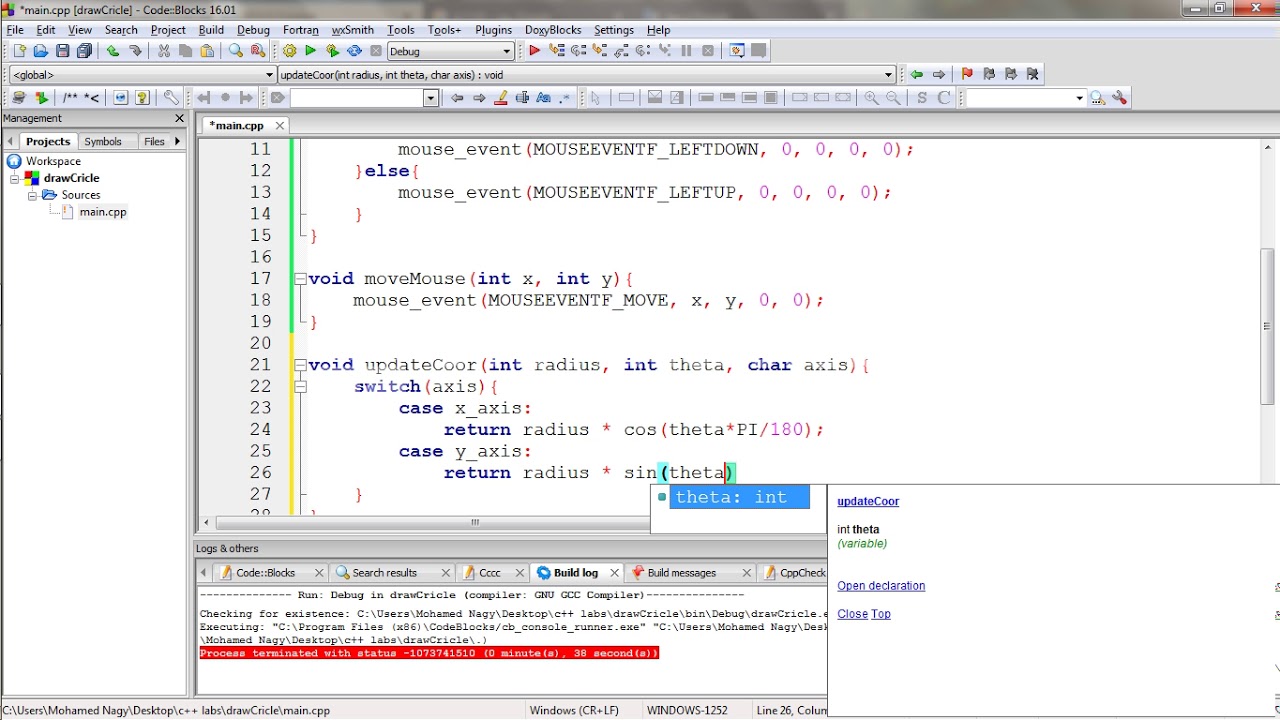
Task: Open search options with the red wrench icon
Action: click(x=1120, y=98)
